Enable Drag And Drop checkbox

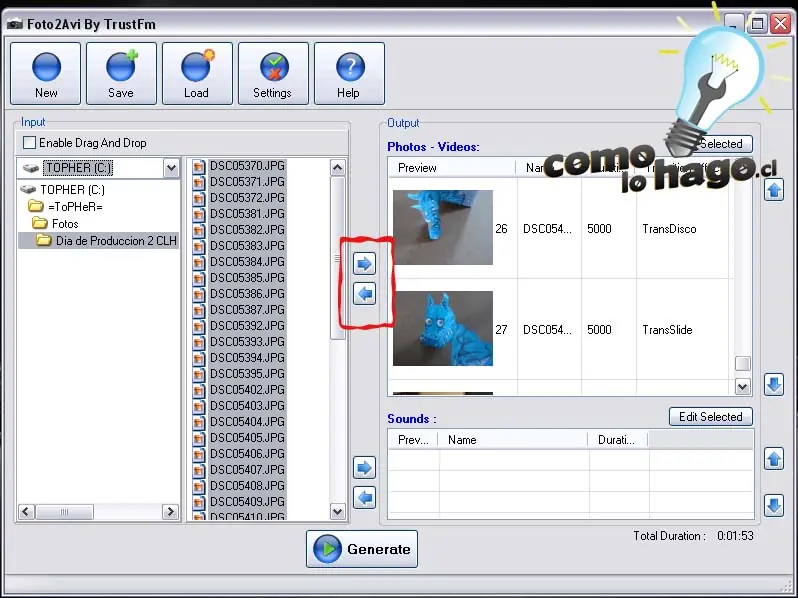click(30, 143)
